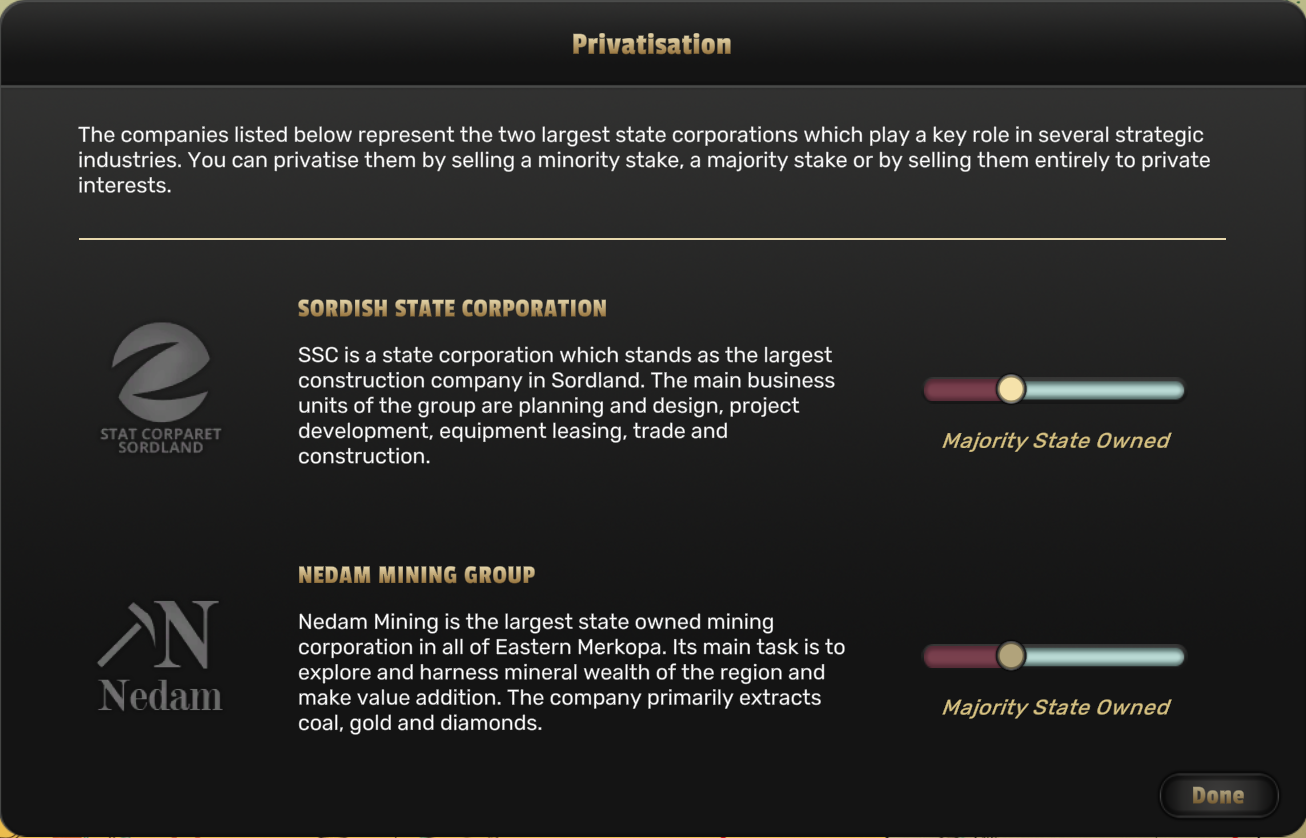The height and width of the screenshot is (838, 1306).
Task: Click the introductory privatisation explanation paragraph
Action: [644, 160]
